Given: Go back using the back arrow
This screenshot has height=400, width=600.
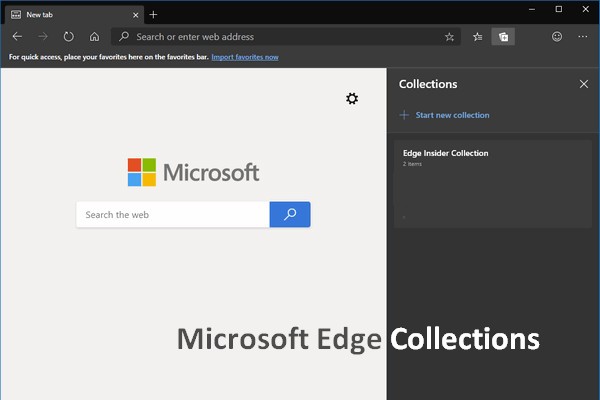Looking at the screenshot, I should click(x=17, y=37).
